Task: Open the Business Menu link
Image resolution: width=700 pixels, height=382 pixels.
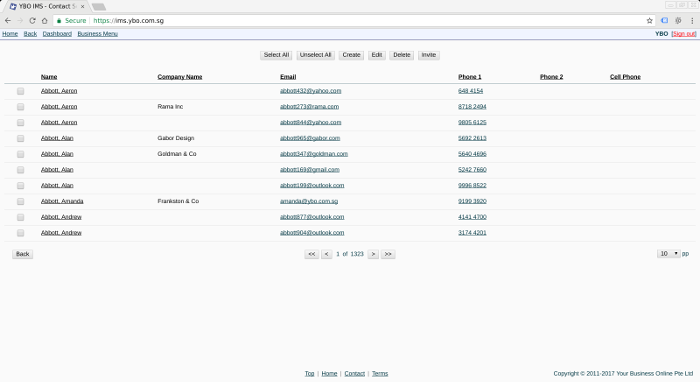Action: tap(98, 34)
